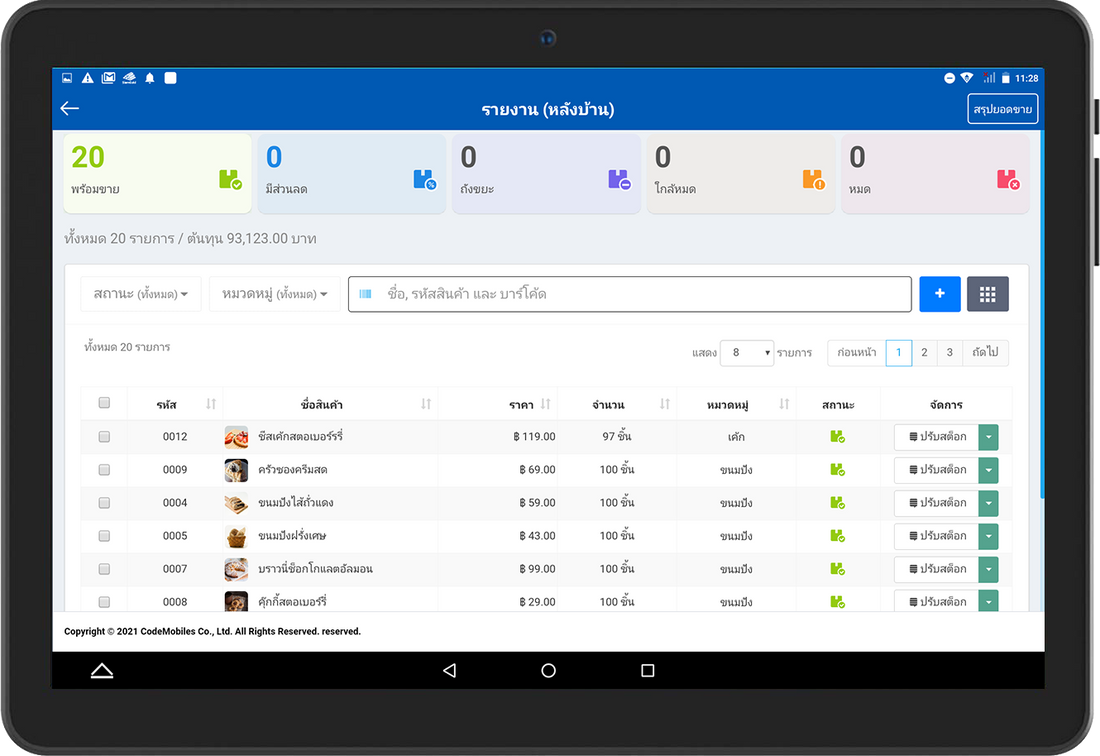Open the สถานะ status filter dropdown
Screen dimensions: 1100x756
141,294
